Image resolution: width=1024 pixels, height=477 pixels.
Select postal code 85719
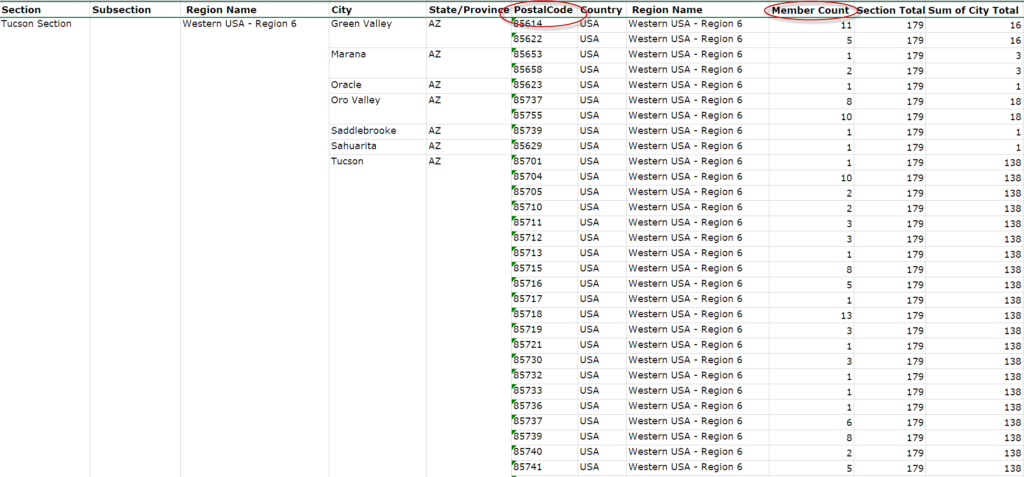click(x=528, y=329)
